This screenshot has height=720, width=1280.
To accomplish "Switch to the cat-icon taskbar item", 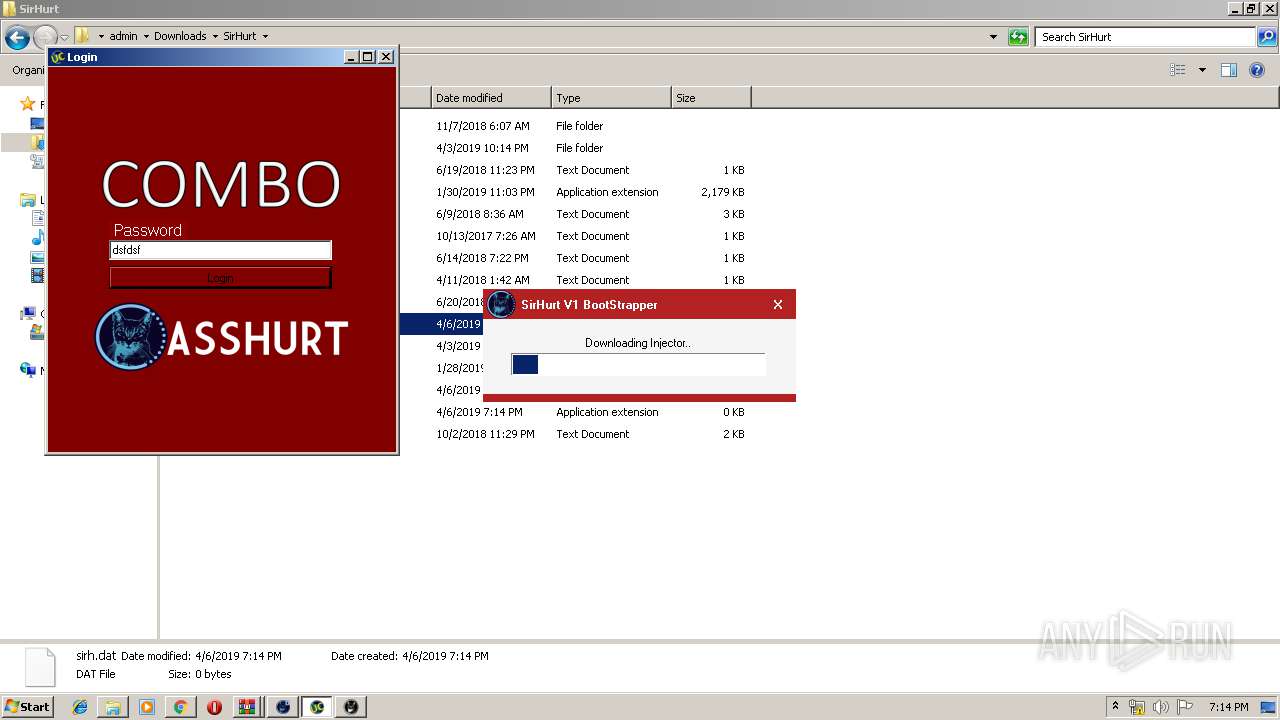I will pos(351,707).
